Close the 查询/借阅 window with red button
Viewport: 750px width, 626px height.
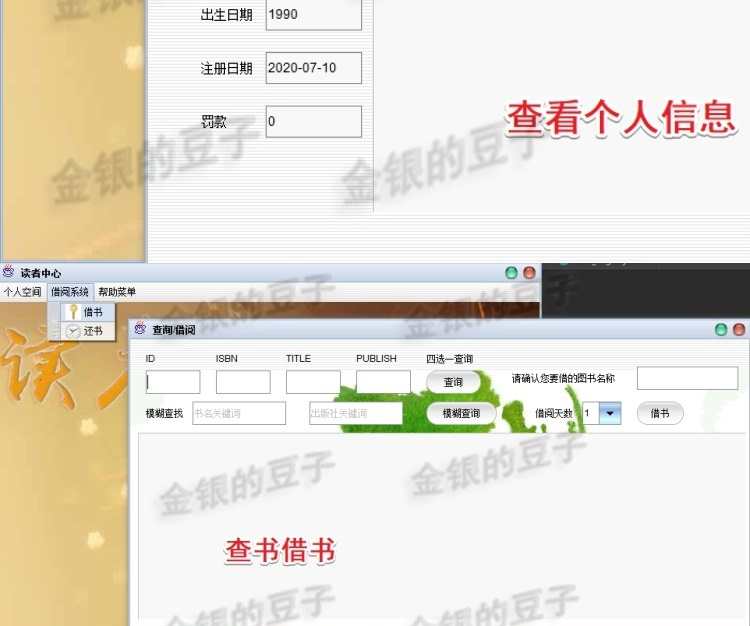(739, 329)
